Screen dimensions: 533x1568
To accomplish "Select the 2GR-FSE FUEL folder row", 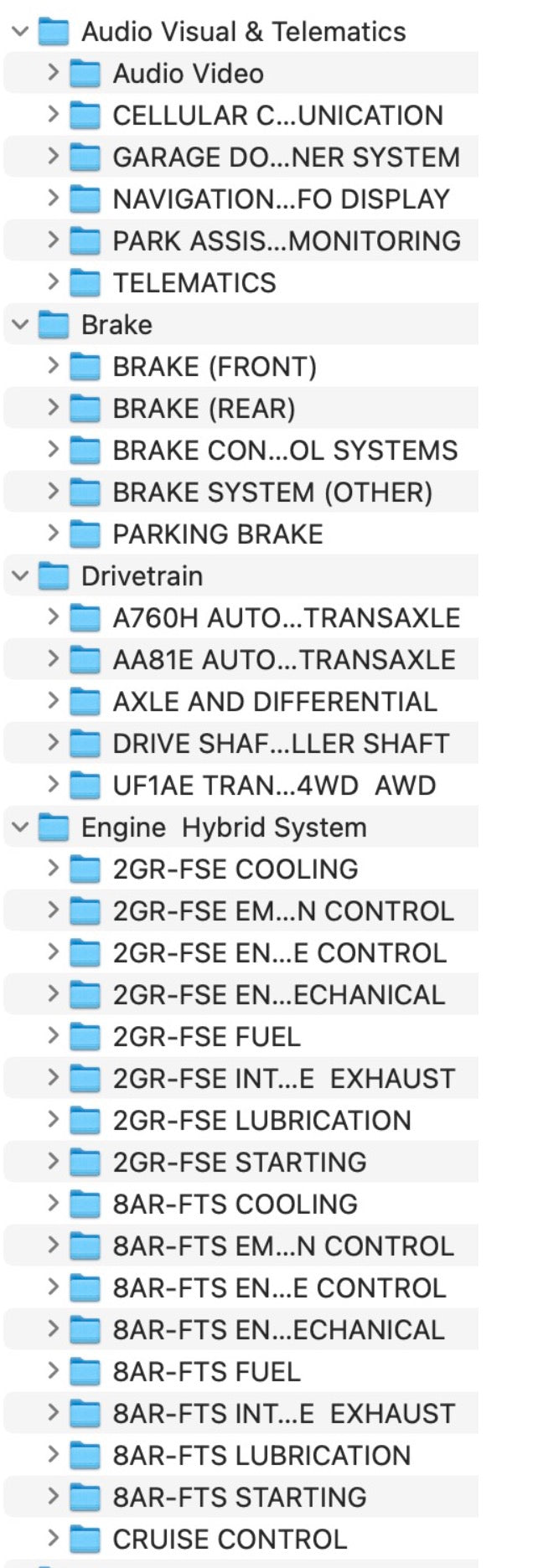I will [x=241, y=1037].
